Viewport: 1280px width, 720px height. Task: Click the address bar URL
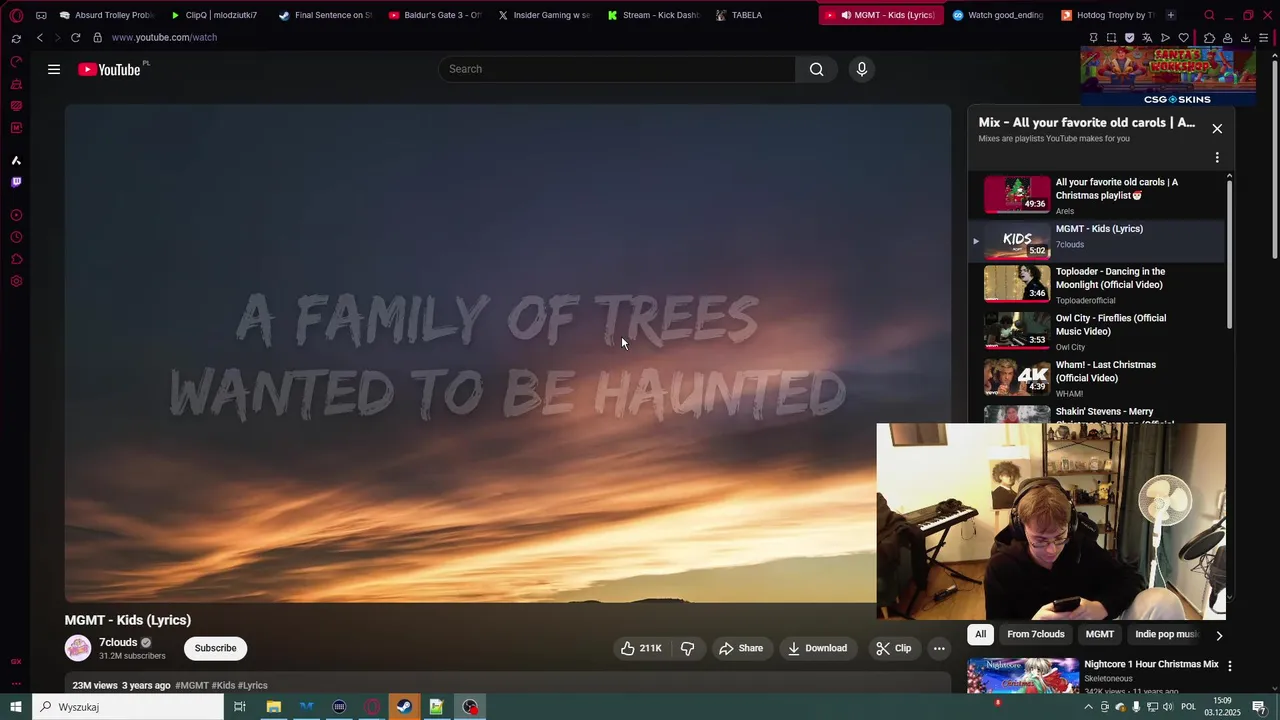pyautogui.click(x=164, y=37)
